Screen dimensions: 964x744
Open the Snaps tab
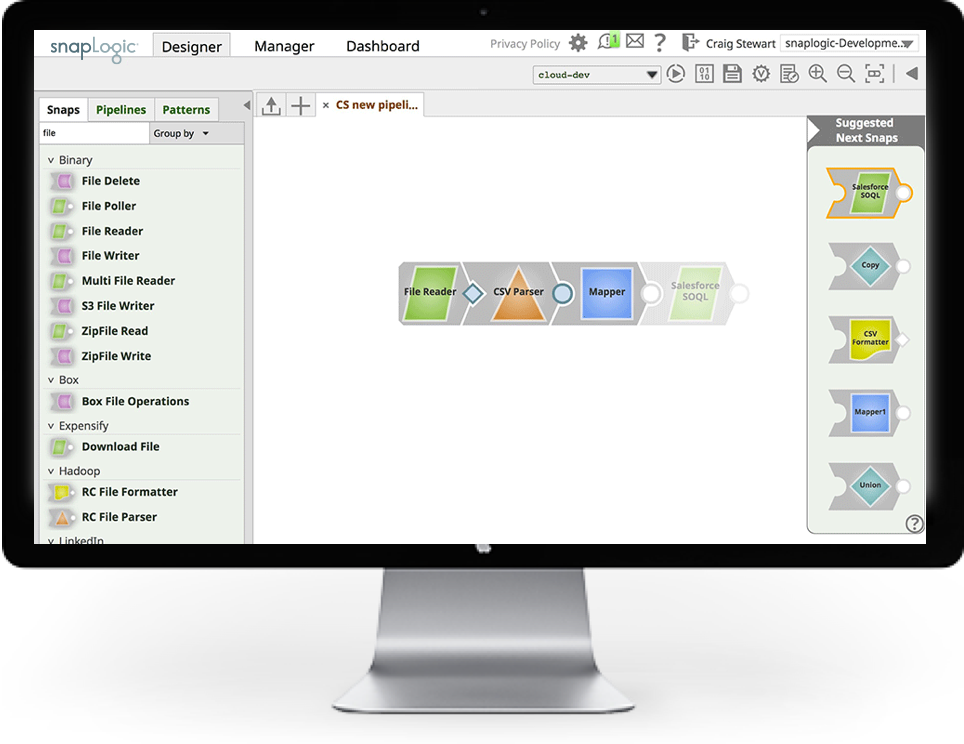[x=63, y=109]
